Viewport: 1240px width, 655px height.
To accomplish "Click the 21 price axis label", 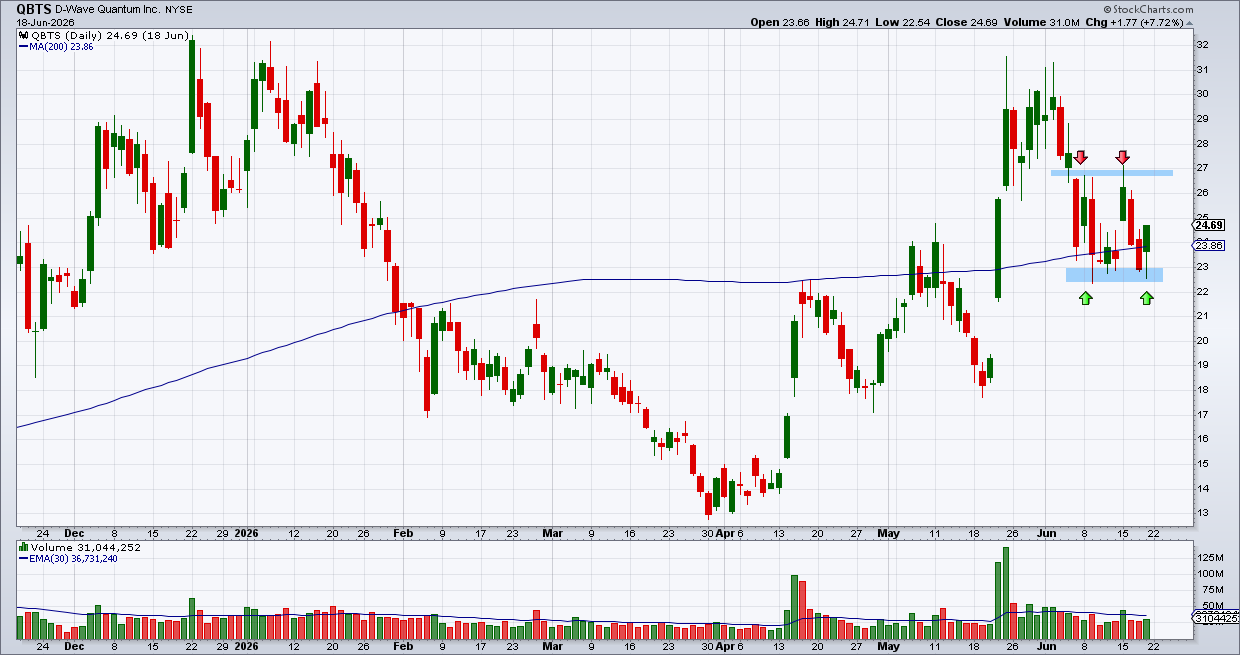I will point(1203,316).
